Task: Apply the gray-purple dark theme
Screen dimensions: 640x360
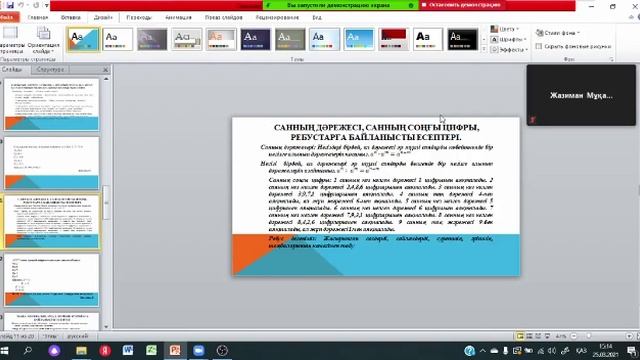Action: [152, 39]
